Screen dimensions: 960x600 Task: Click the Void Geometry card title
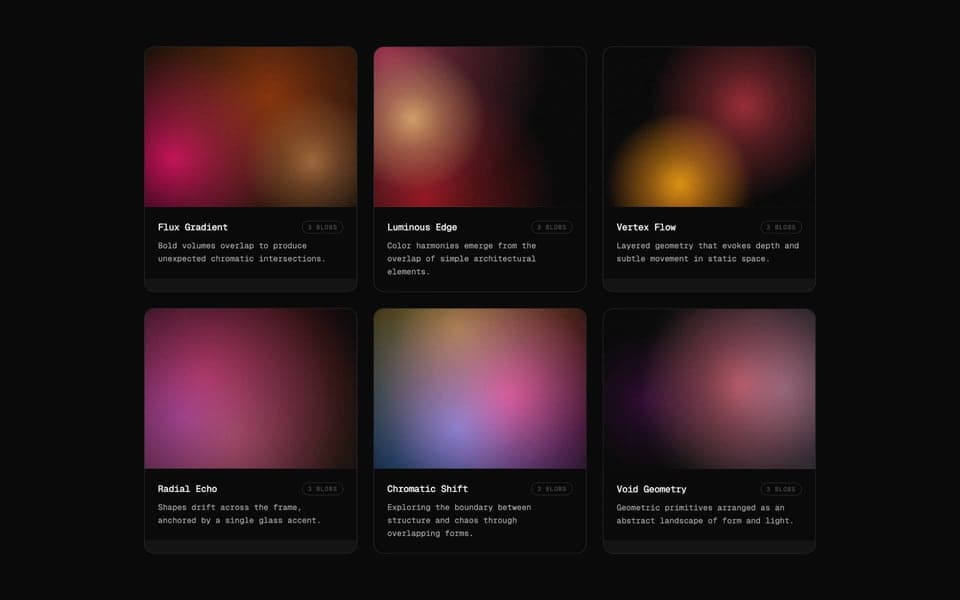pyautogui.click(x=651, y=489)
